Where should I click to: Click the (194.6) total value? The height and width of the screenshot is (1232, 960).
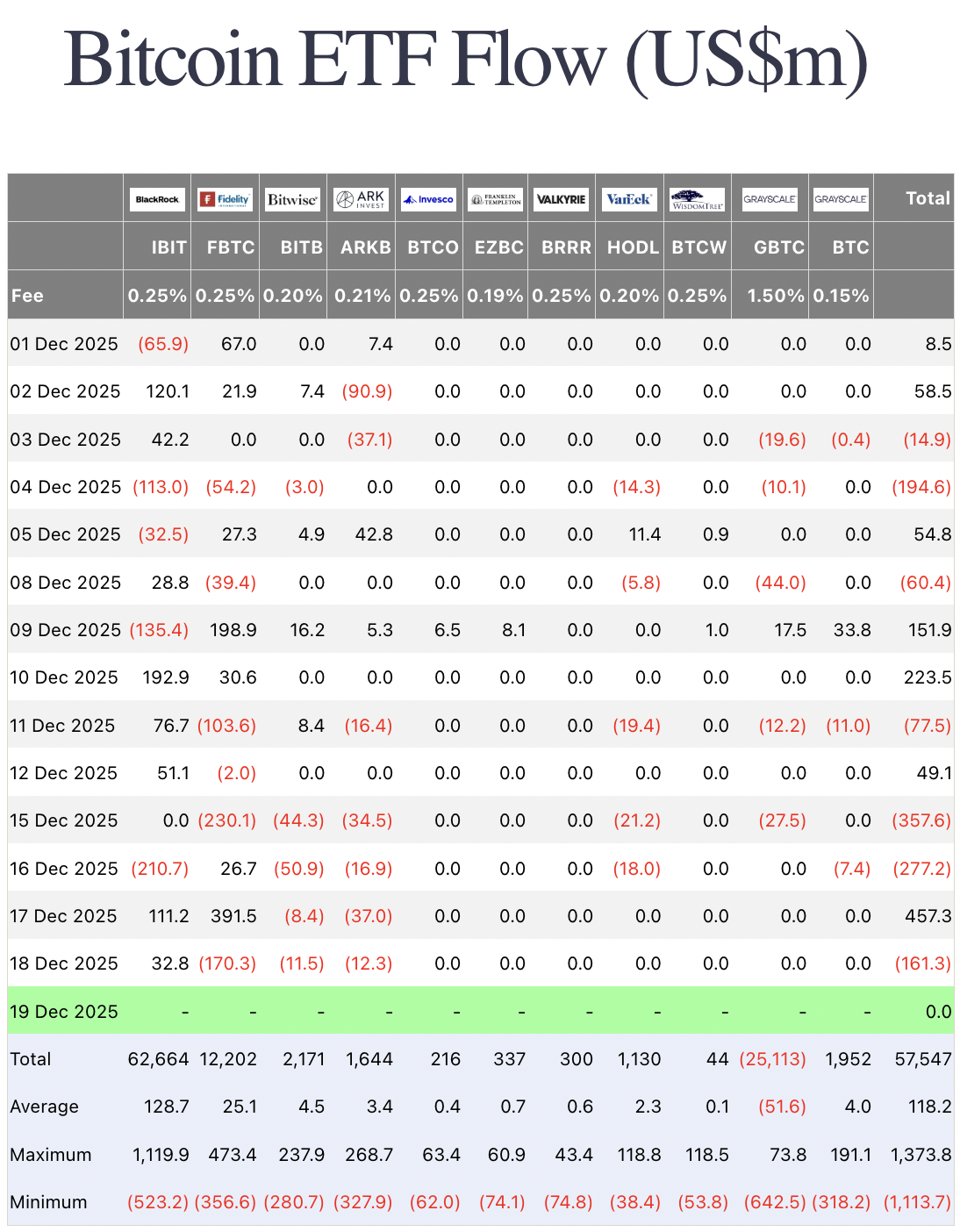click(921, 487)
